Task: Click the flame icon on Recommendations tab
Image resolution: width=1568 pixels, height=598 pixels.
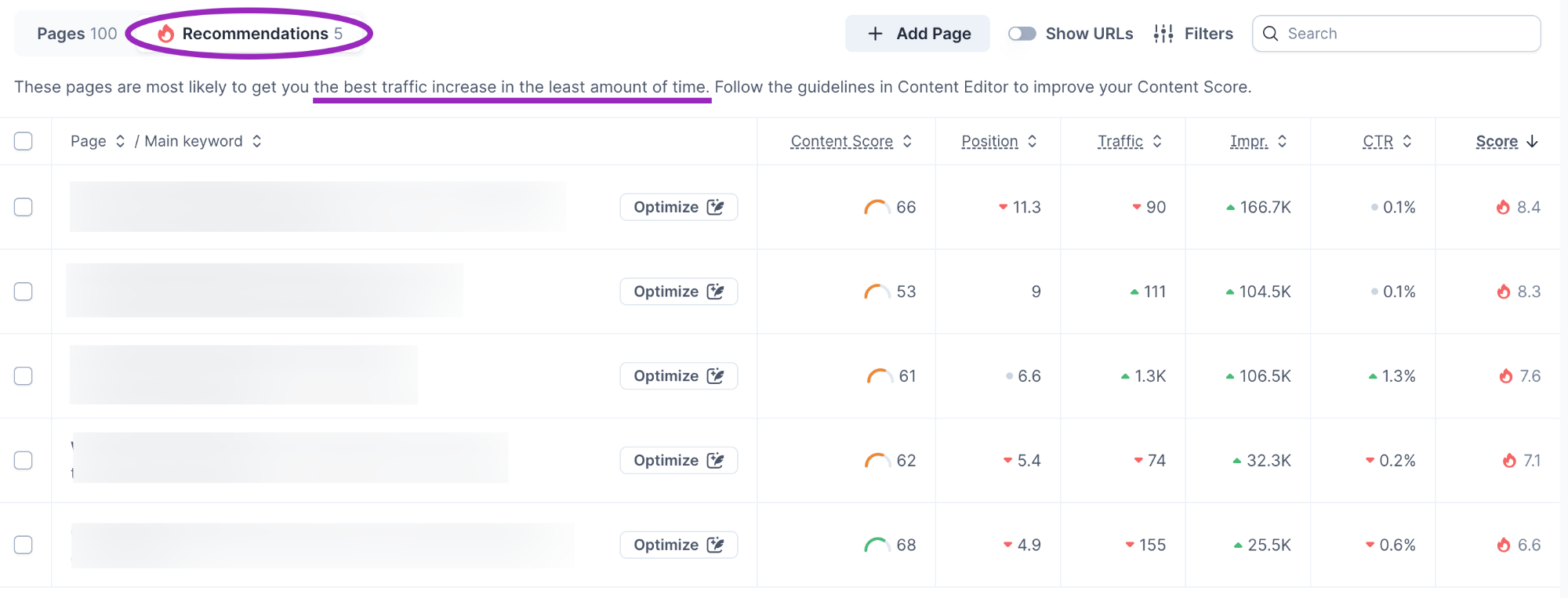Action: click(x=166, y=34)
